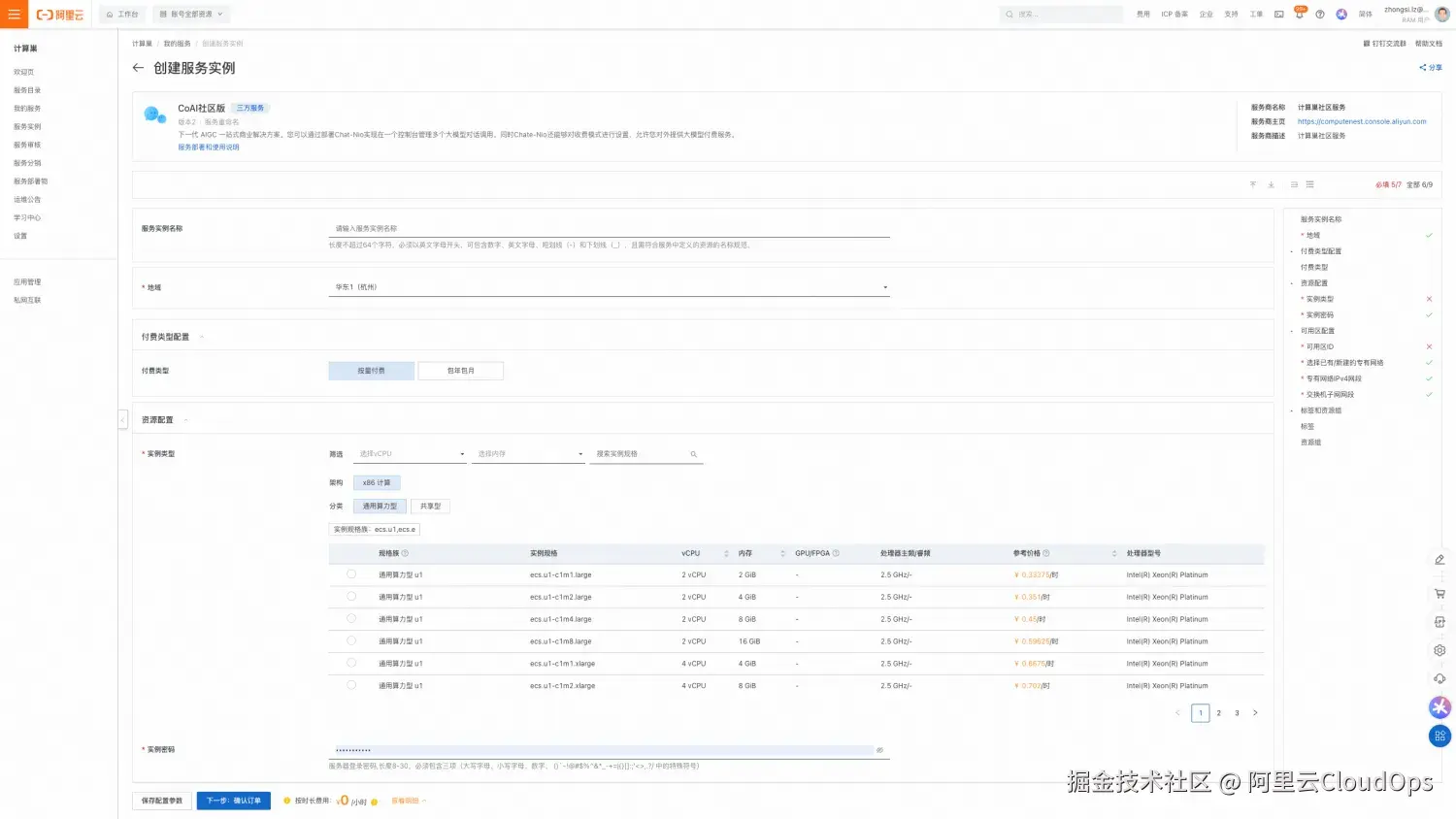1456x819 pixels.
Task: Select the ecs.u1-c1m2.large radio button
Action: click(351, 597)
